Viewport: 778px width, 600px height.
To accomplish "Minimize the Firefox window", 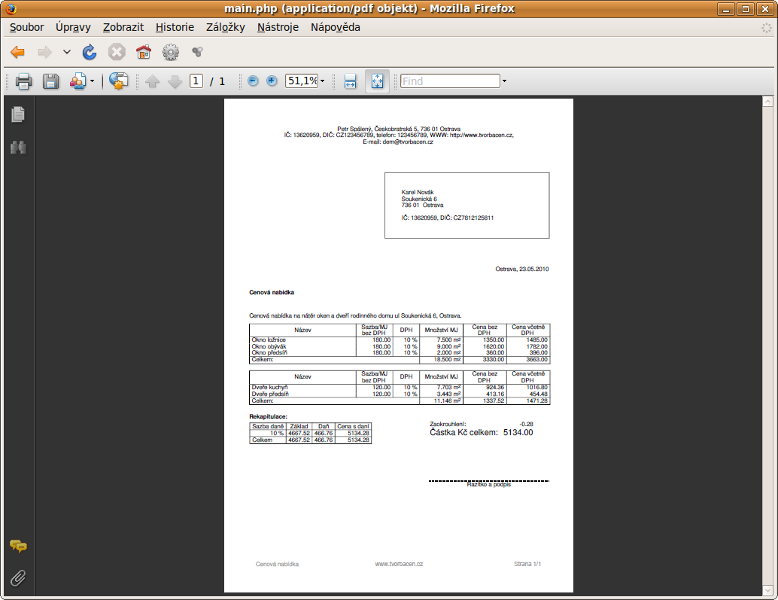I will coord(725,9).
